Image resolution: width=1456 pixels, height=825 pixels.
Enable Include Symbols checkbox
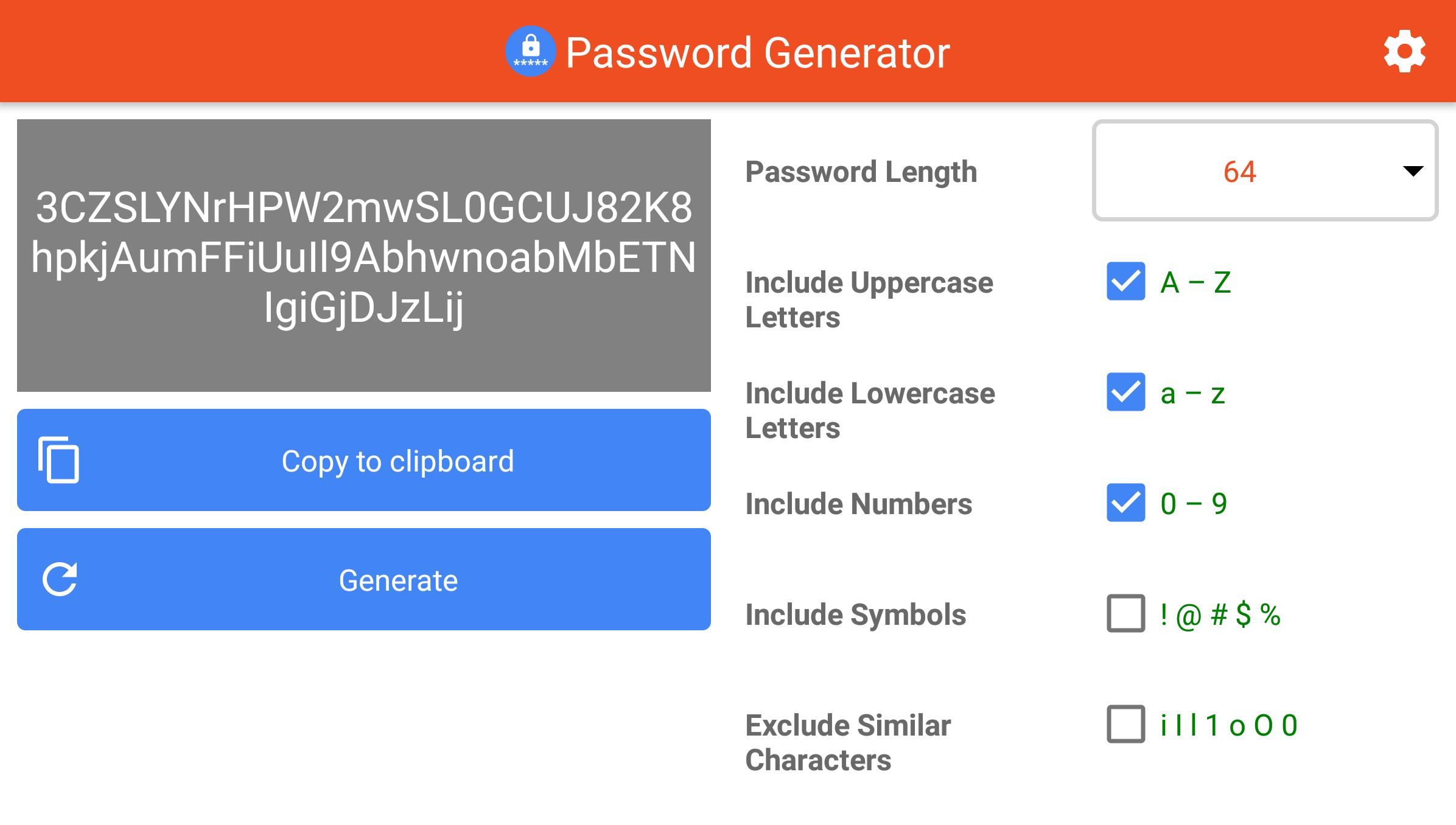coord(1125,613)
